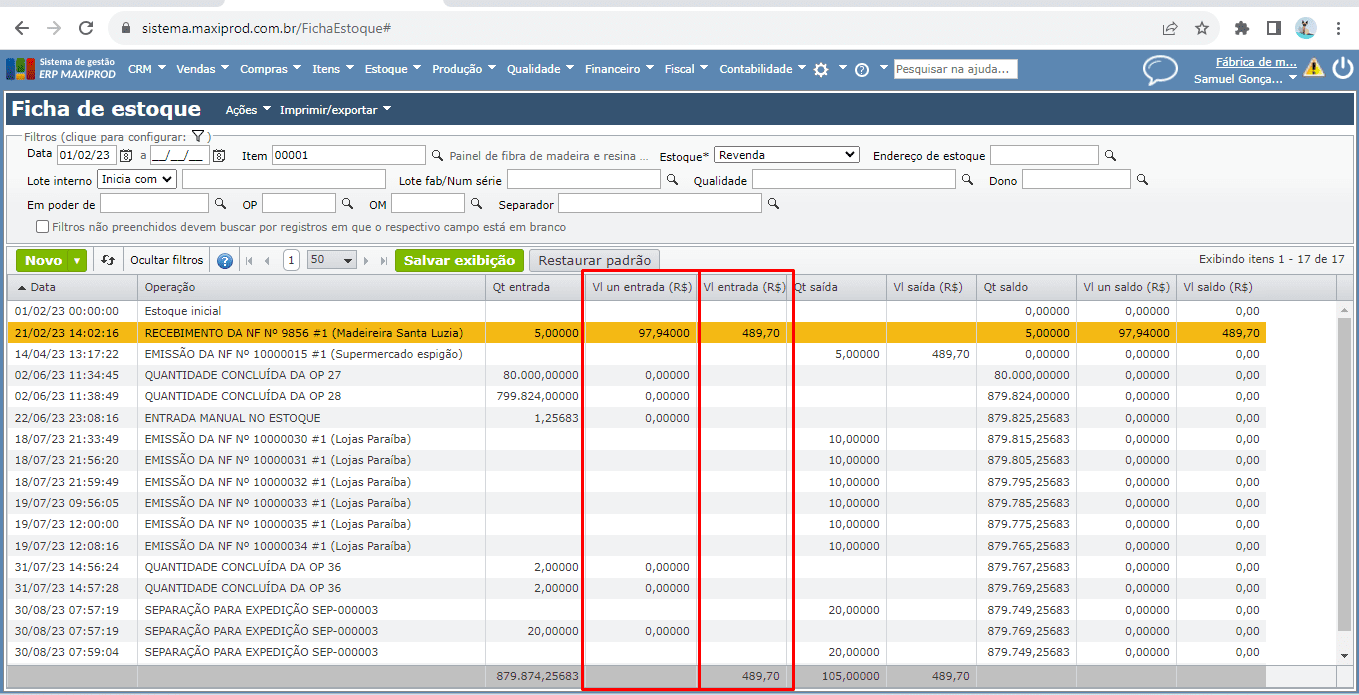Open the calendar picker for start date
Screen dimensions: 1359x695
coord(126,156)
